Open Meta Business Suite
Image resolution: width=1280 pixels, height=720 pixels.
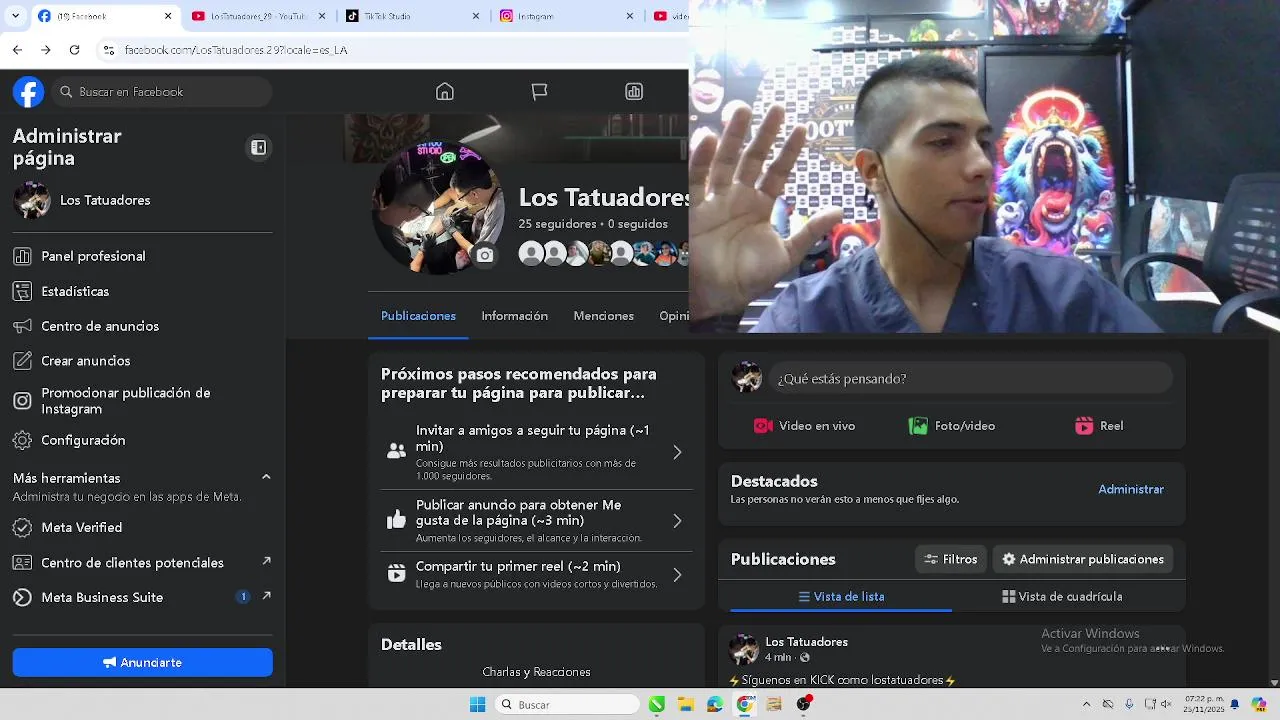[140, 597]
